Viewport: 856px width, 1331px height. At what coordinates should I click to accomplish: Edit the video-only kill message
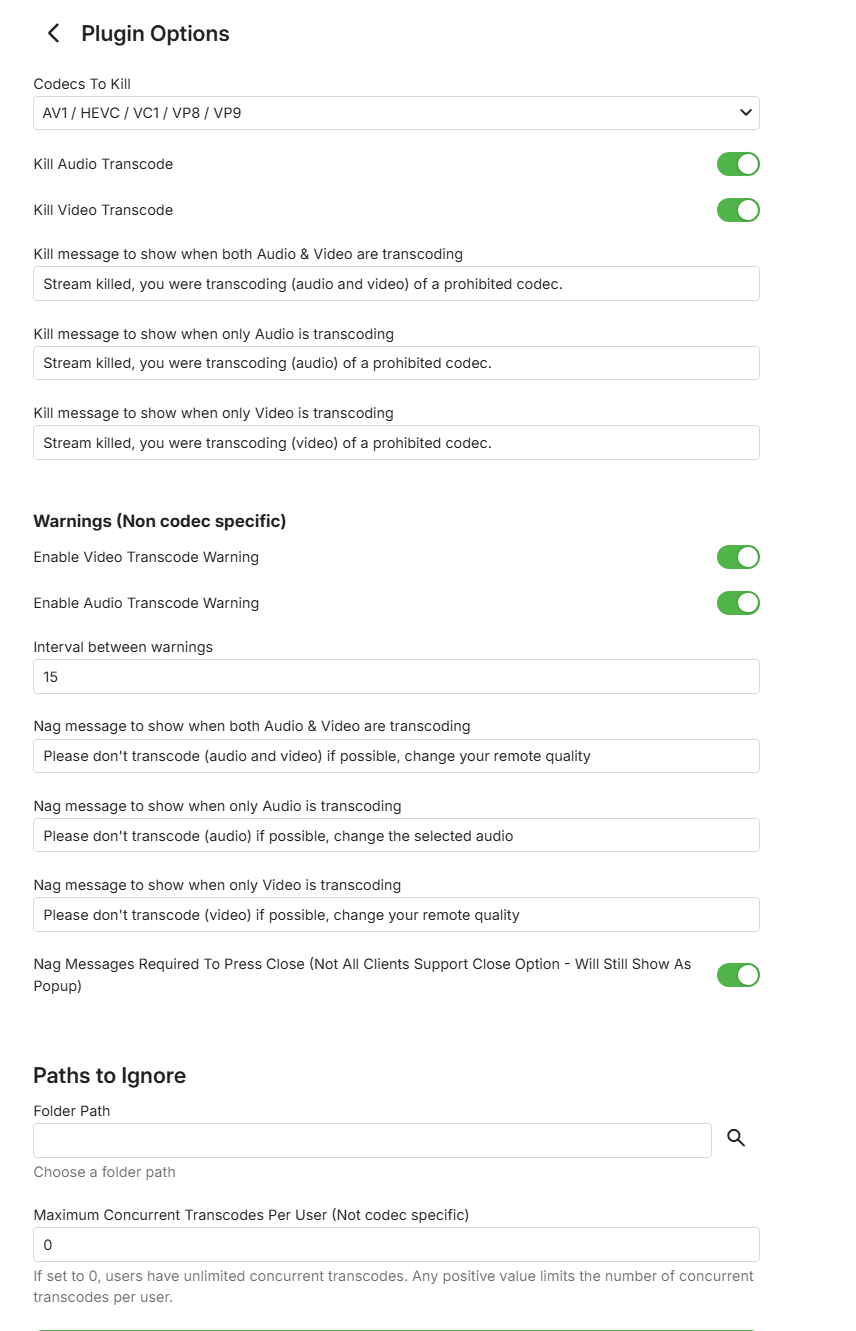pos(396,442)
